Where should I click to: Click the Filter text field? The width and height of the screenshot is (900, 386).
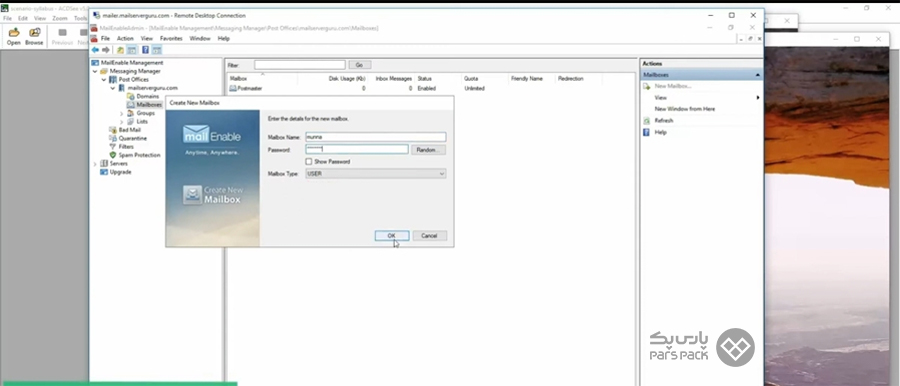[300, 65]
